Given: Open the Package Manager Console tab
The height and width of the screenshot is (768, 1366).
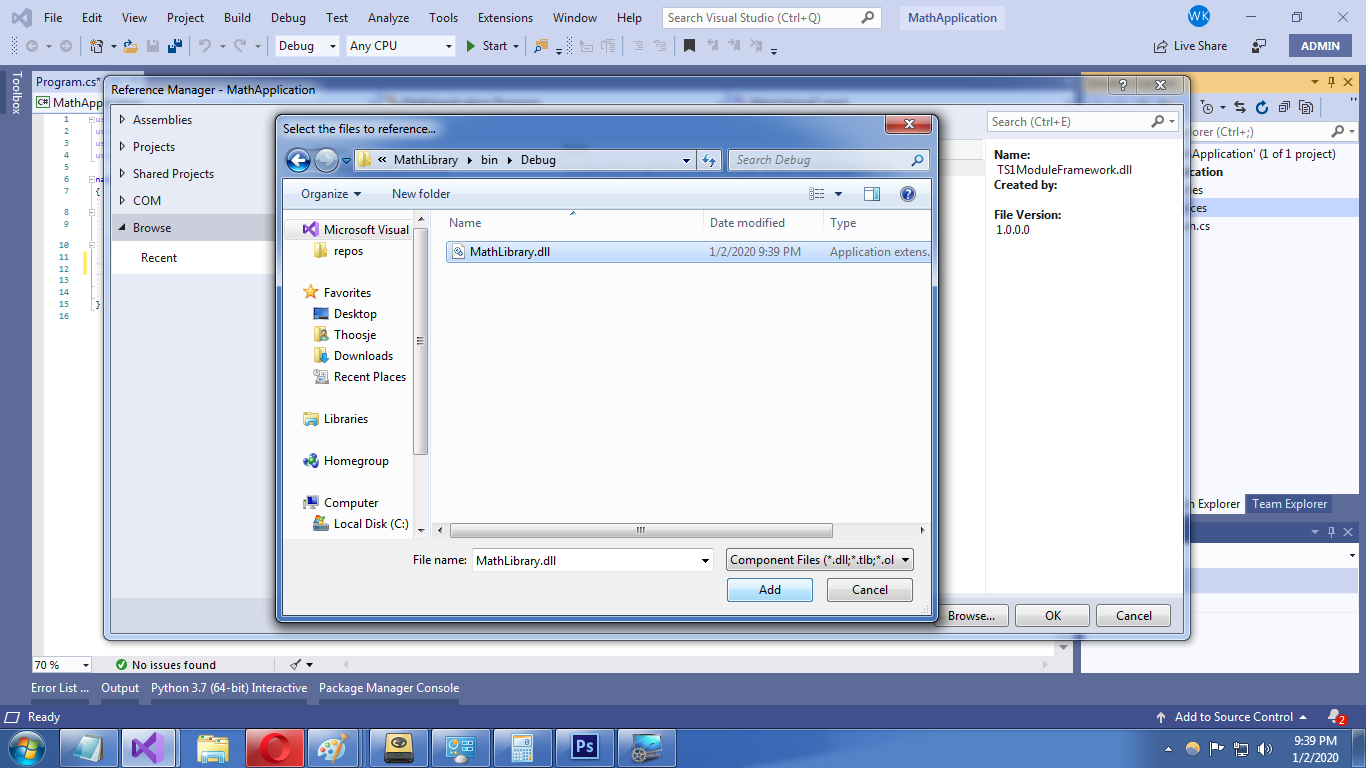Looking at the screenshot, I should tap(389, 688).
